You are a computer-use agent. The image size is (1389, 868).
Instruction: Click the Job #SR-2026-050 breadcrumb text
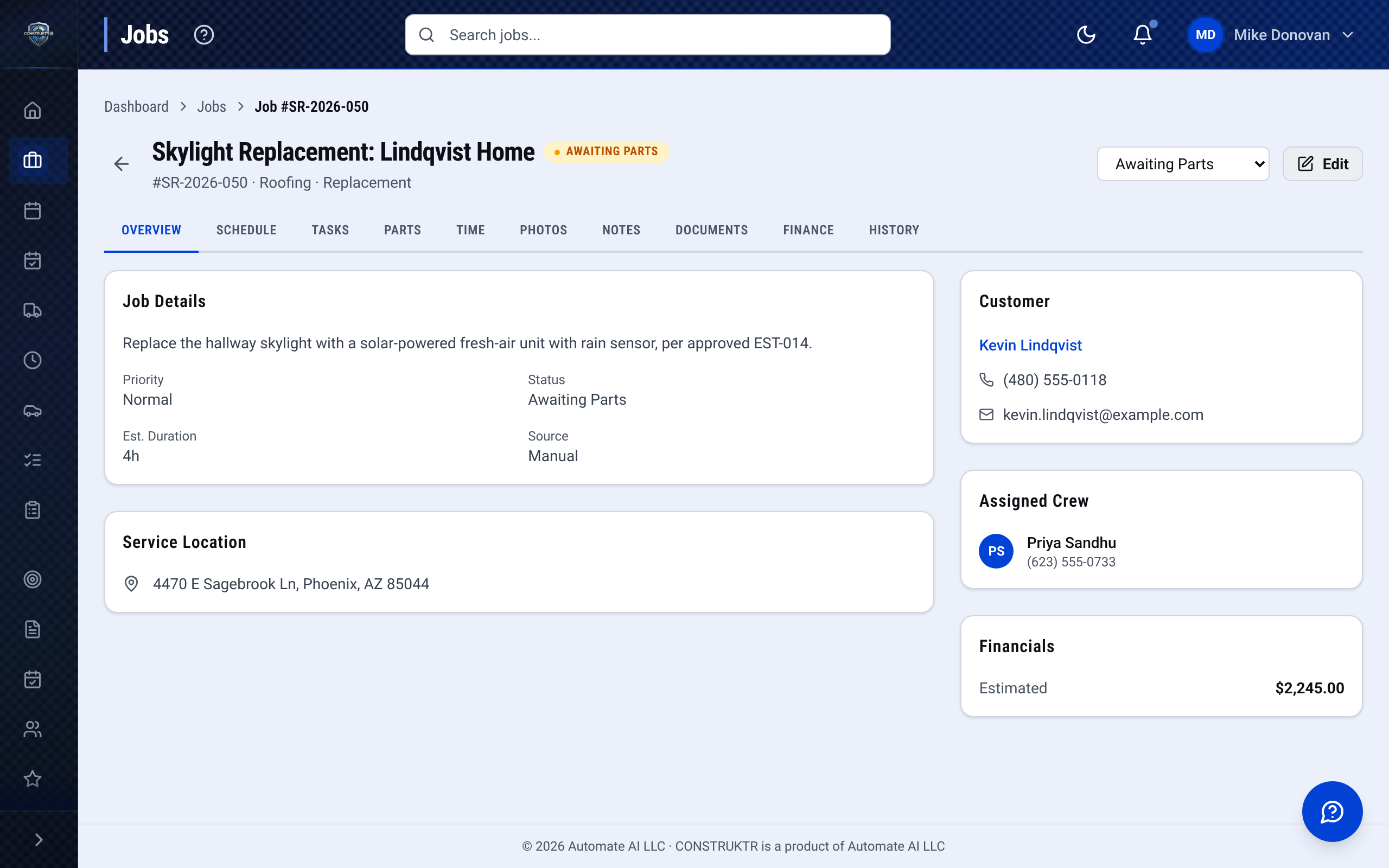[x=311, y=107]
